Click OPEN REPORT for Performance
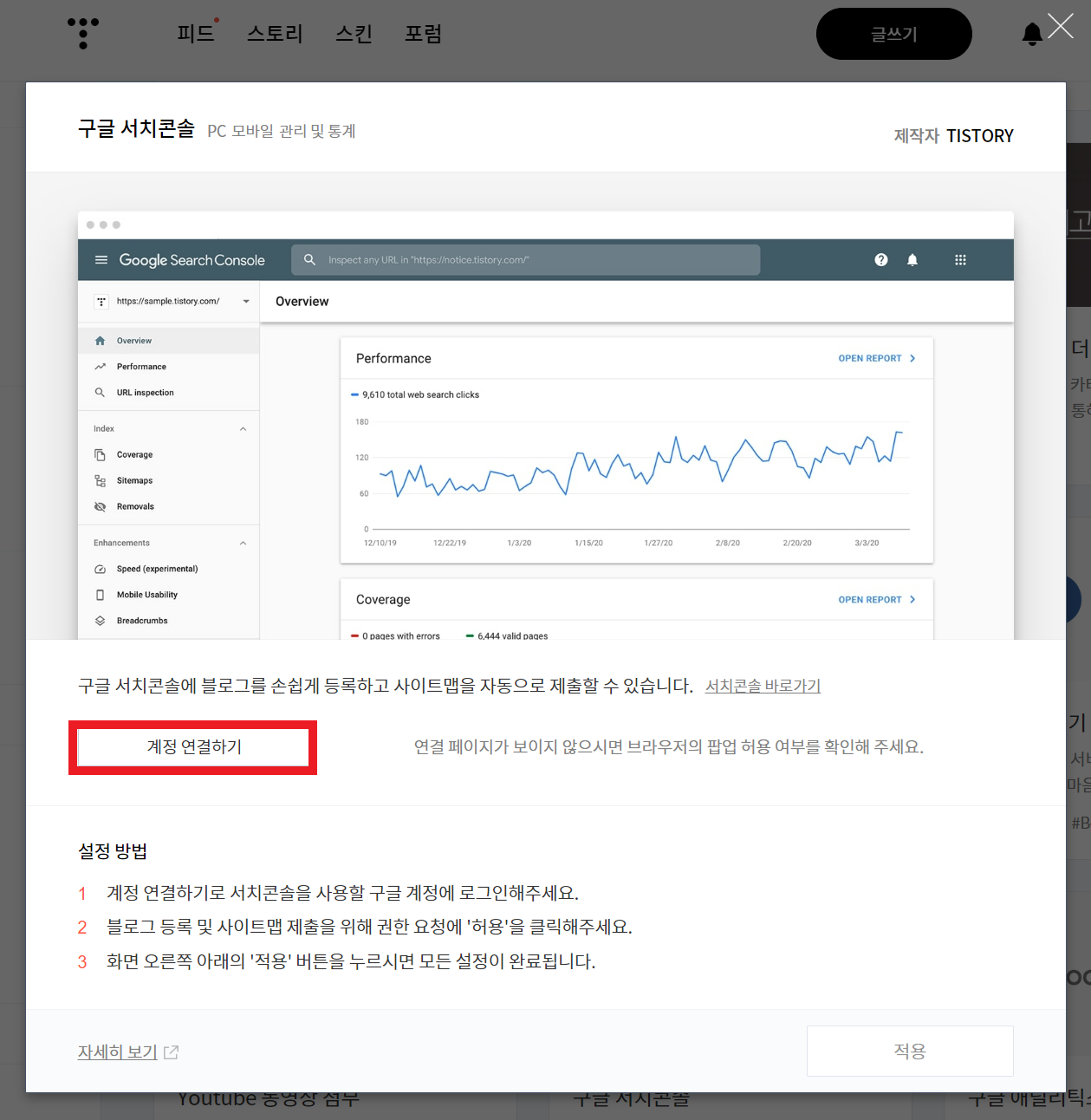The image size is (1091, 1120). tap(877, 359)
